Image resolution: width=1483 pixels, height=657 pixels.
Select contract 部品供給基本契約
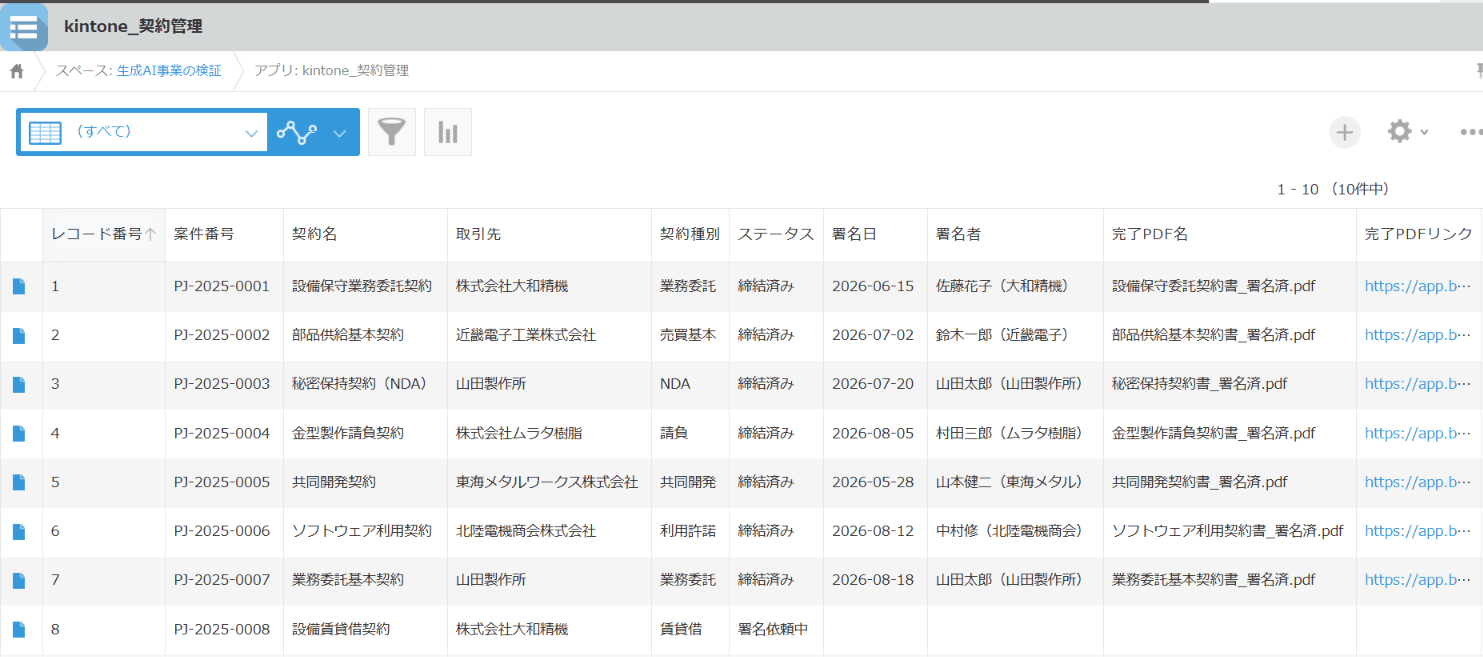pyautogui.click(x=348, y=335)
